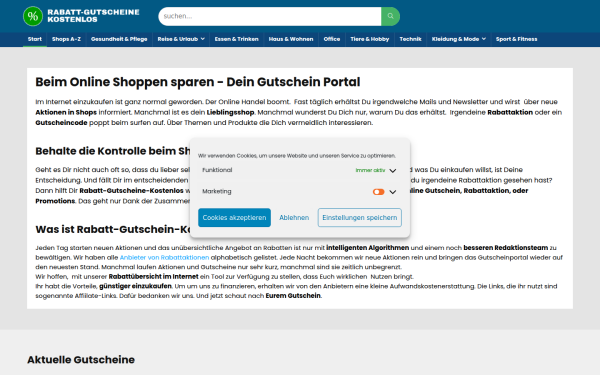
Task: Select the Technik menu item
Action: (410, 39)
